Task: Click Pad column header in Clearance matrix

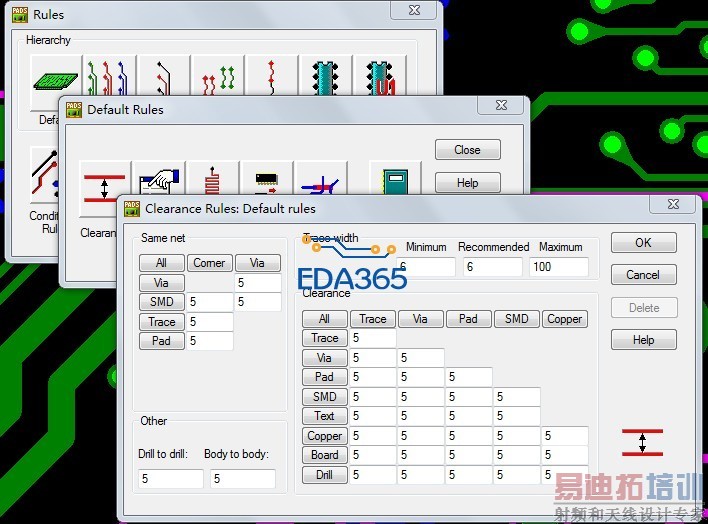Action: [x=469, y=319]
